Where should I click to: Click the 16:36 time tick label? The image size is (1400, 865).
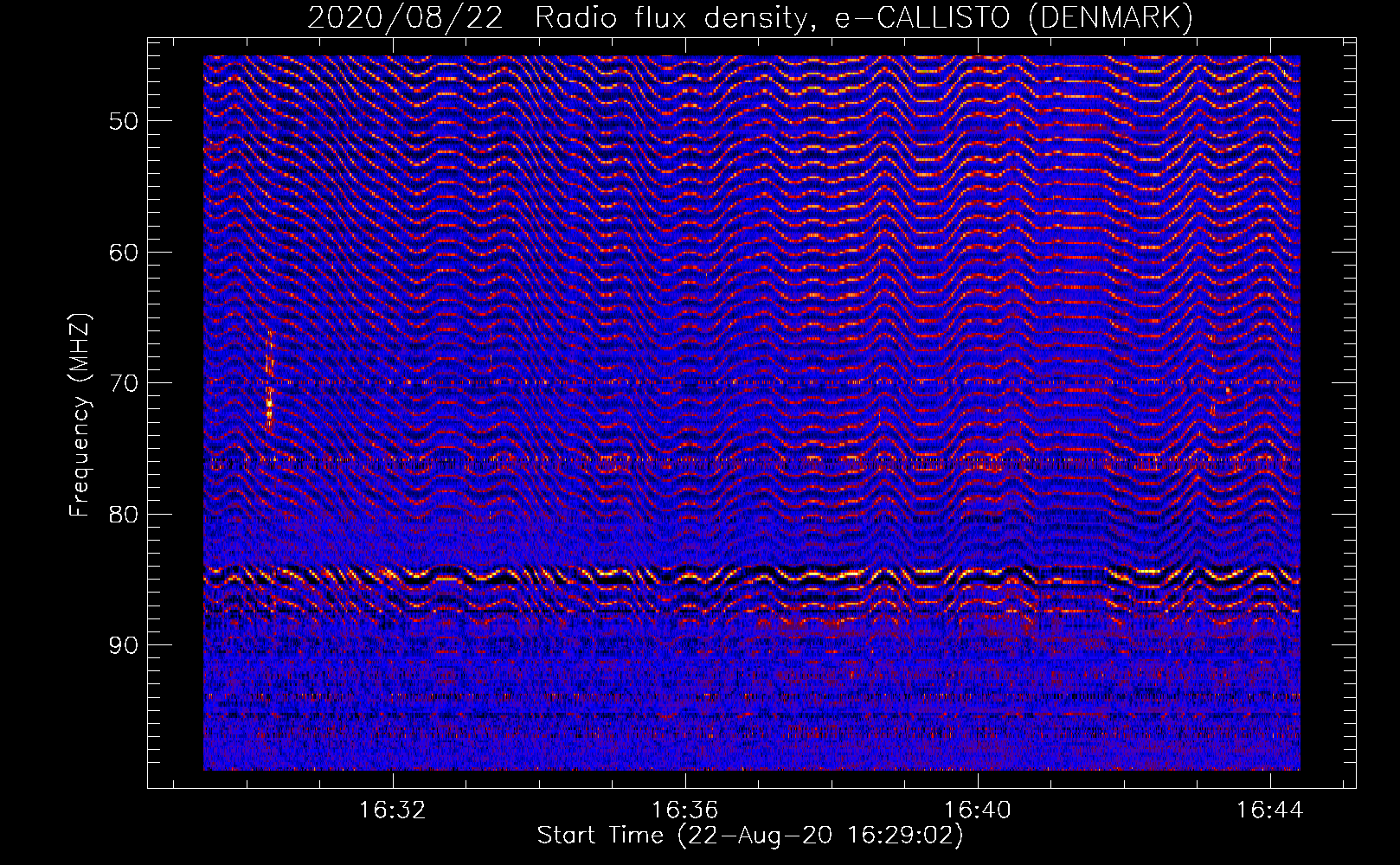click(685, 811)
